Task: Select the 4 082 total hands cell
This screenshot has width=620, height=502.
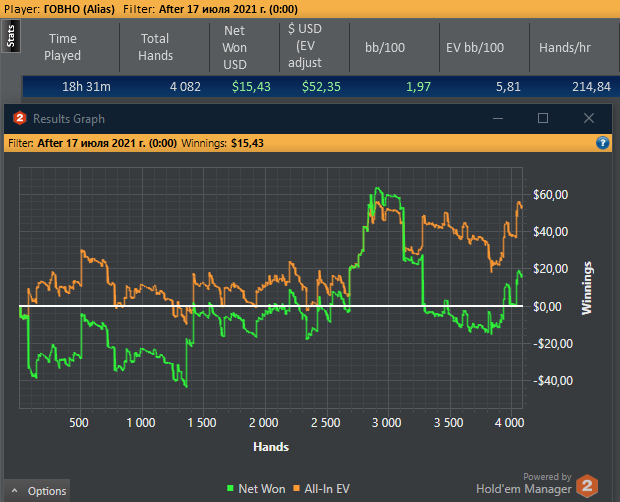Action: click(x=185, y=87)
